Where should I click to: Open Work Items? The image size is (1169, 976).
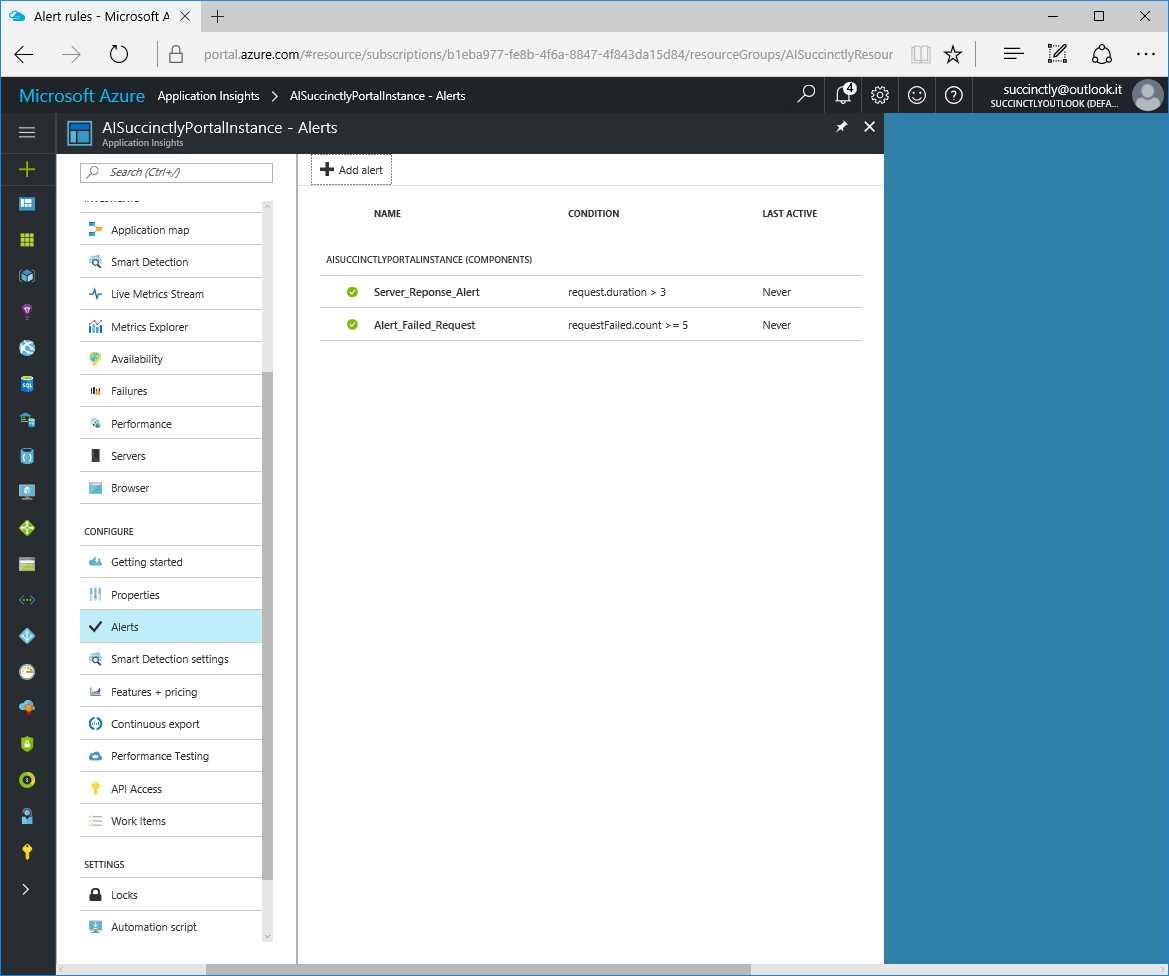point(171,821)
